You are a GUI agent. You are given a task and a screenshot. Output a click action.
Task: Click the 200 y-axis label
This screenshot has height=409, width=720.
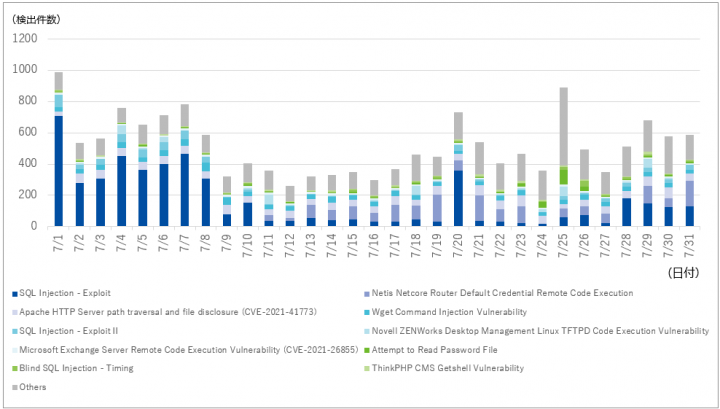coord(28,195)
